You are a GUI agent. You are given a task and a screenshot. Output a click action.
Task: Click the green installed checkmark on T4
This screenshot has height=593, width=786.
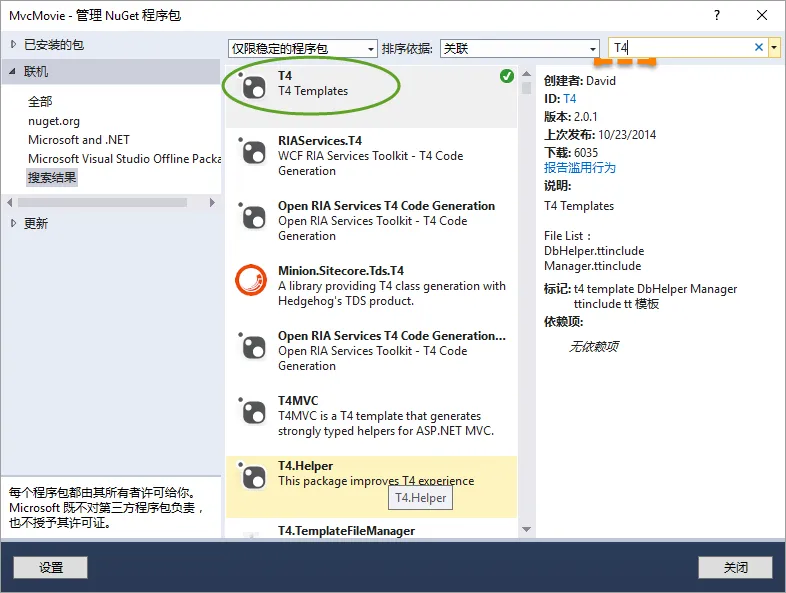click(507, 76)
